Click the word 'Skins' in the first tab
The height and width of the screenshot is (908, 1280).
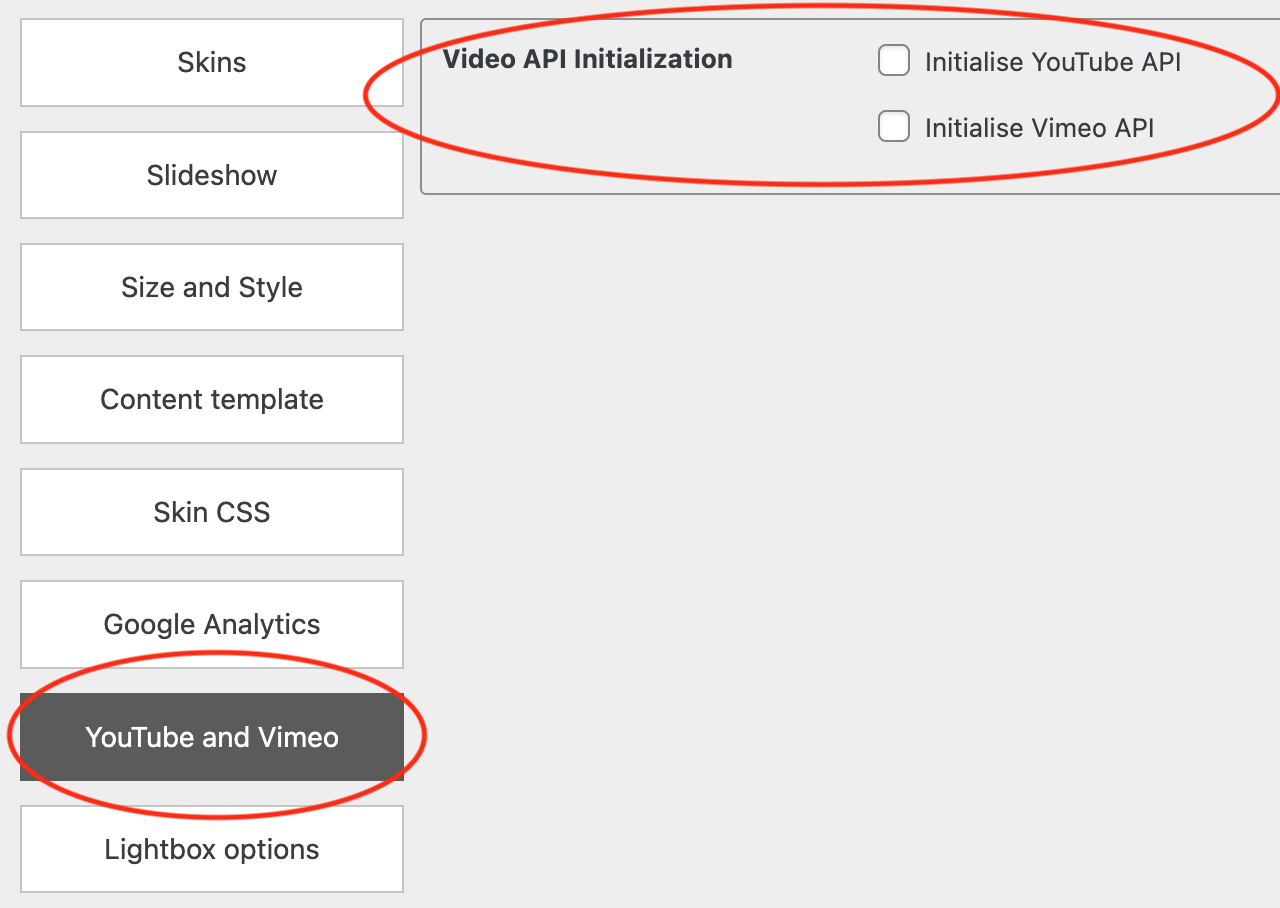211,62
